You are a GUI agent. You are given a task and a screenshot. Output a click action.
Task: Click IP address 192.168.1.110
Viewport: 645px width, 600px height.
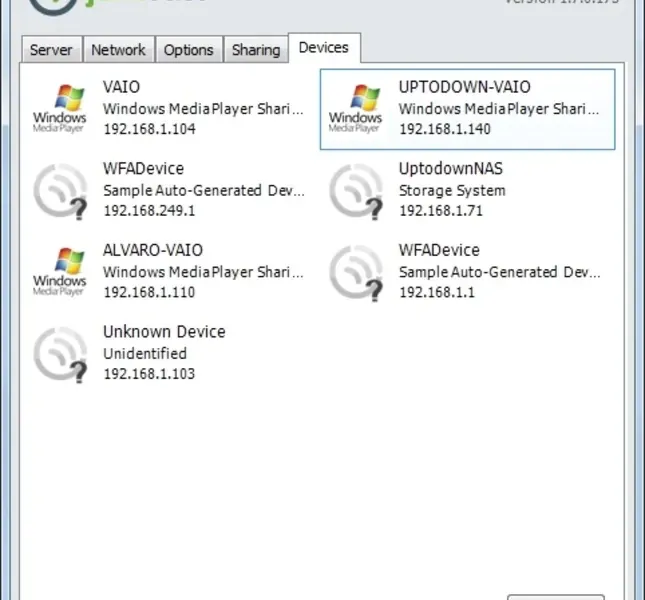149,292
